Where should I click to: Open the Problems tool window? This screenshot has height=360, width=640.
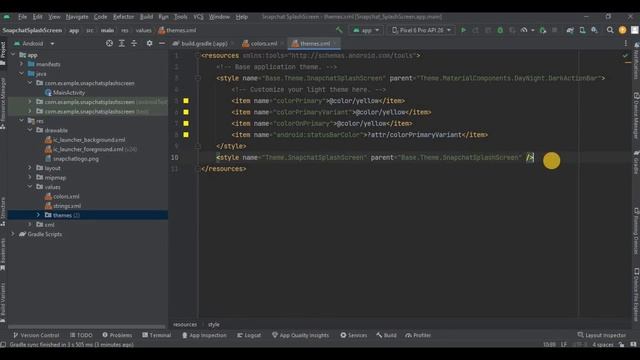pyautogui.click(x=117, y=335)
